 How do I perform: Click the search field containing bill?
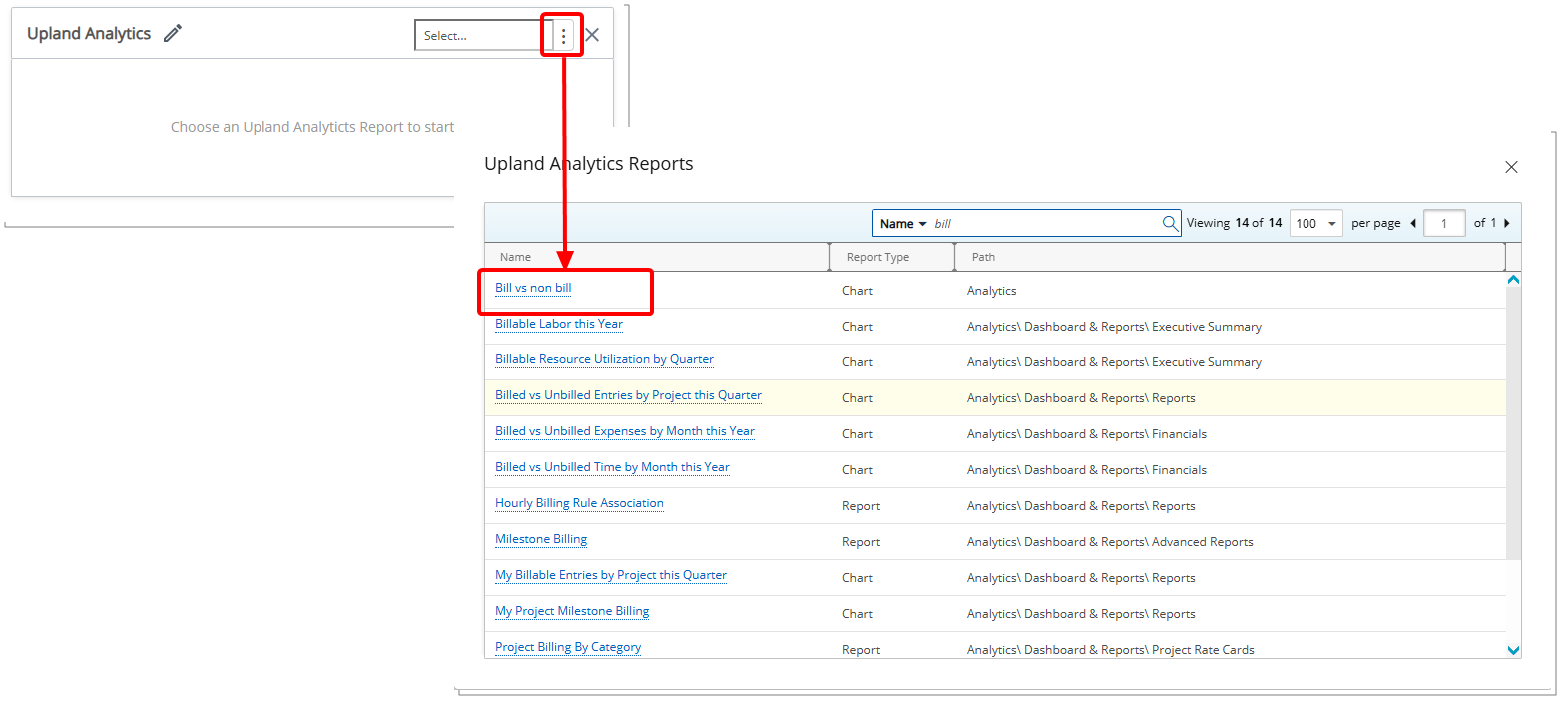click(x=1045, y=224)
